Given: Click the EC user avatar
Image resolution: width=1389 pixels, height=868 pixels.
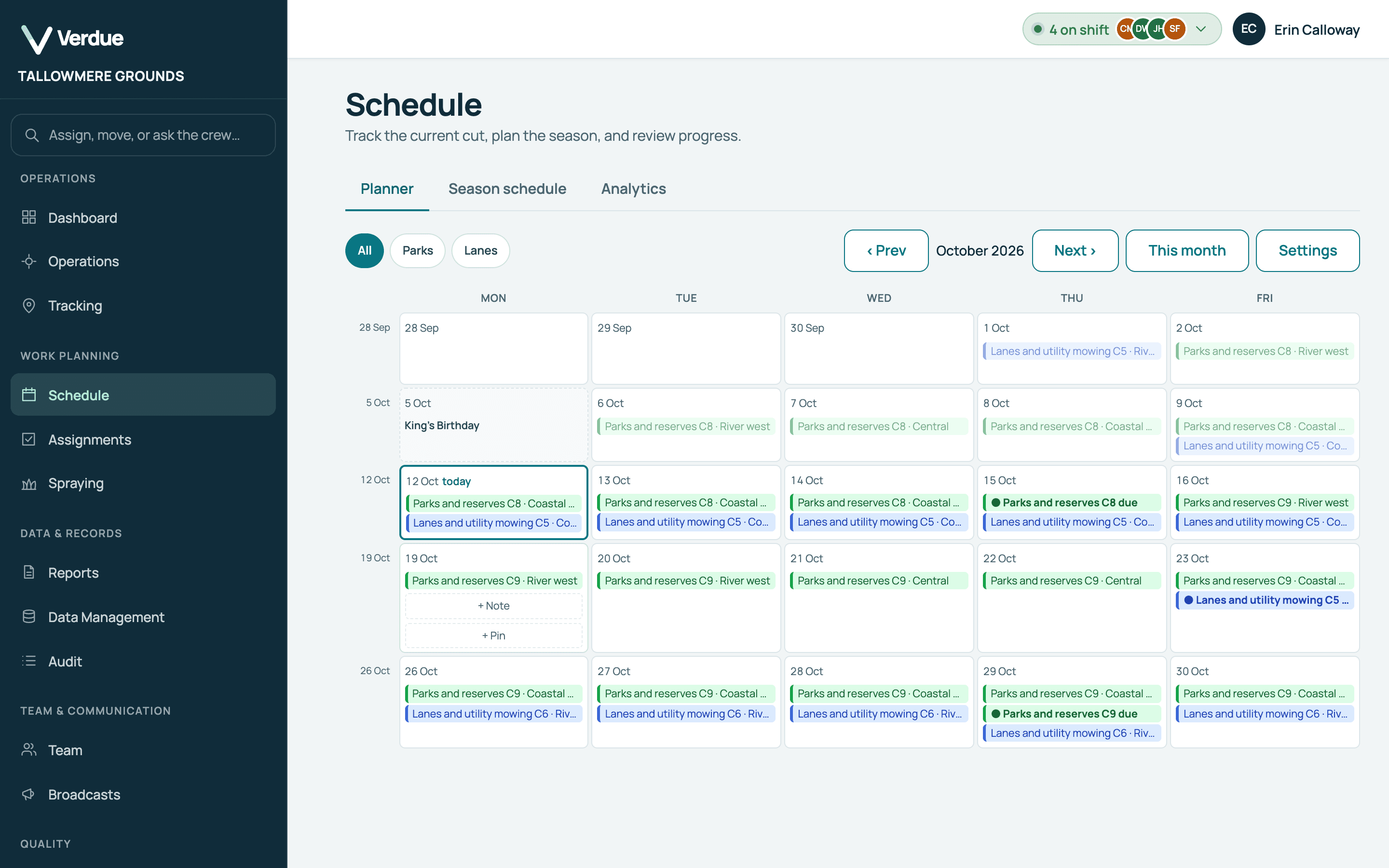Looking at the screenshot, I should coord(1248,29).
